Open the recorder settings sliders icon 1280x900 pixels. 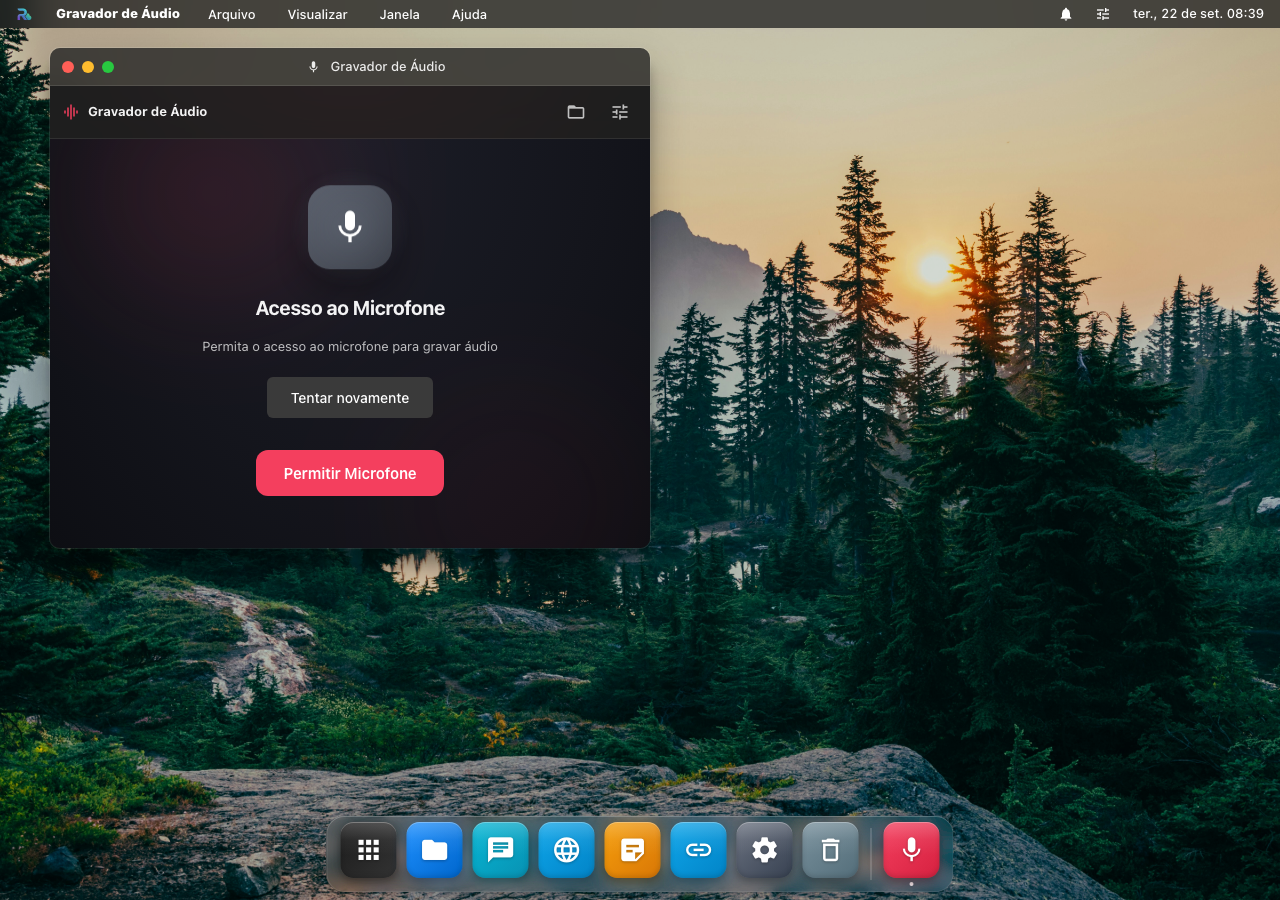tap(620, 112)
